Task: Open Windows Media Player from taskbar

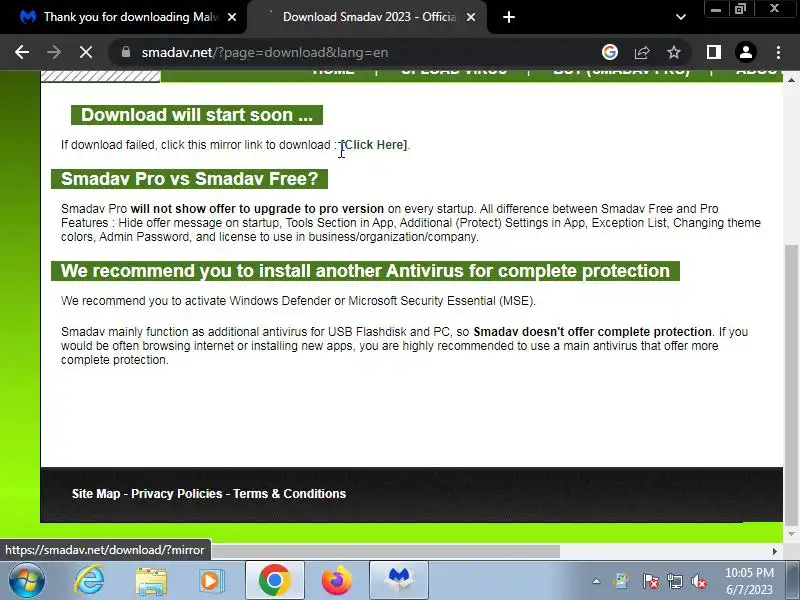Action: click(x=211, y=581)
